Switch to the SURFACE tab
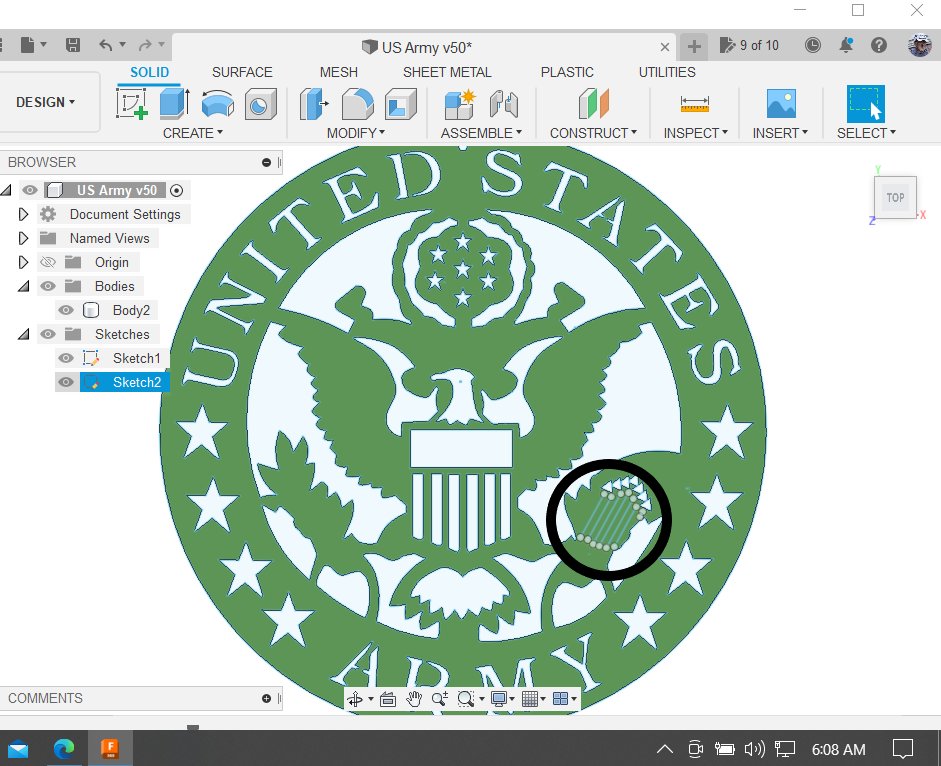Image resolution: width=941 pixels, height=766 pixels. pos(242,73)
